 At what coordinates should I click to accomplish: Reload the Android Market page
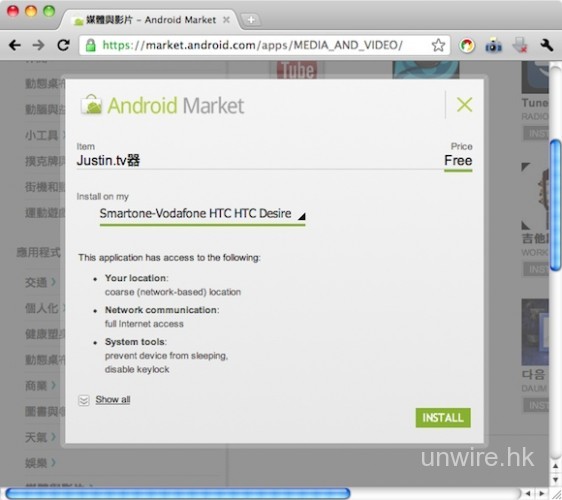pos(63,45)
